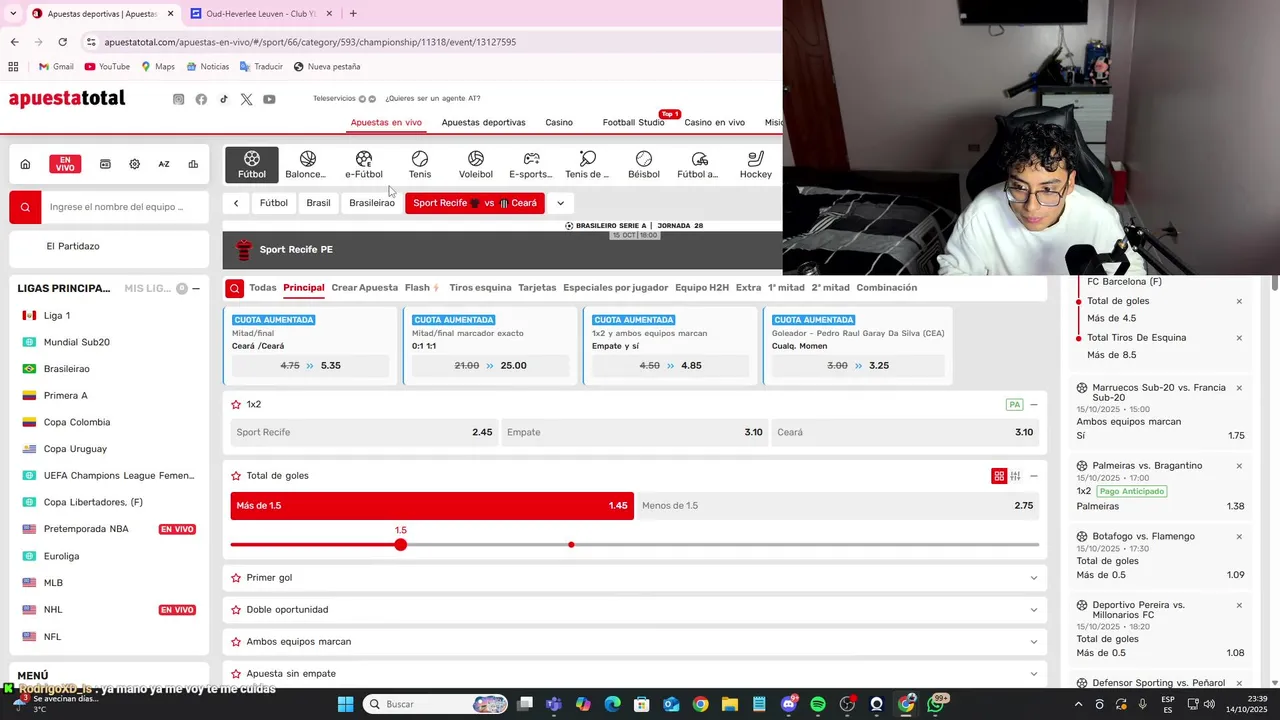Choose the Baloncesto basketball icon
The height and width of the screenshot is (720, 1280).
point(307,165)
